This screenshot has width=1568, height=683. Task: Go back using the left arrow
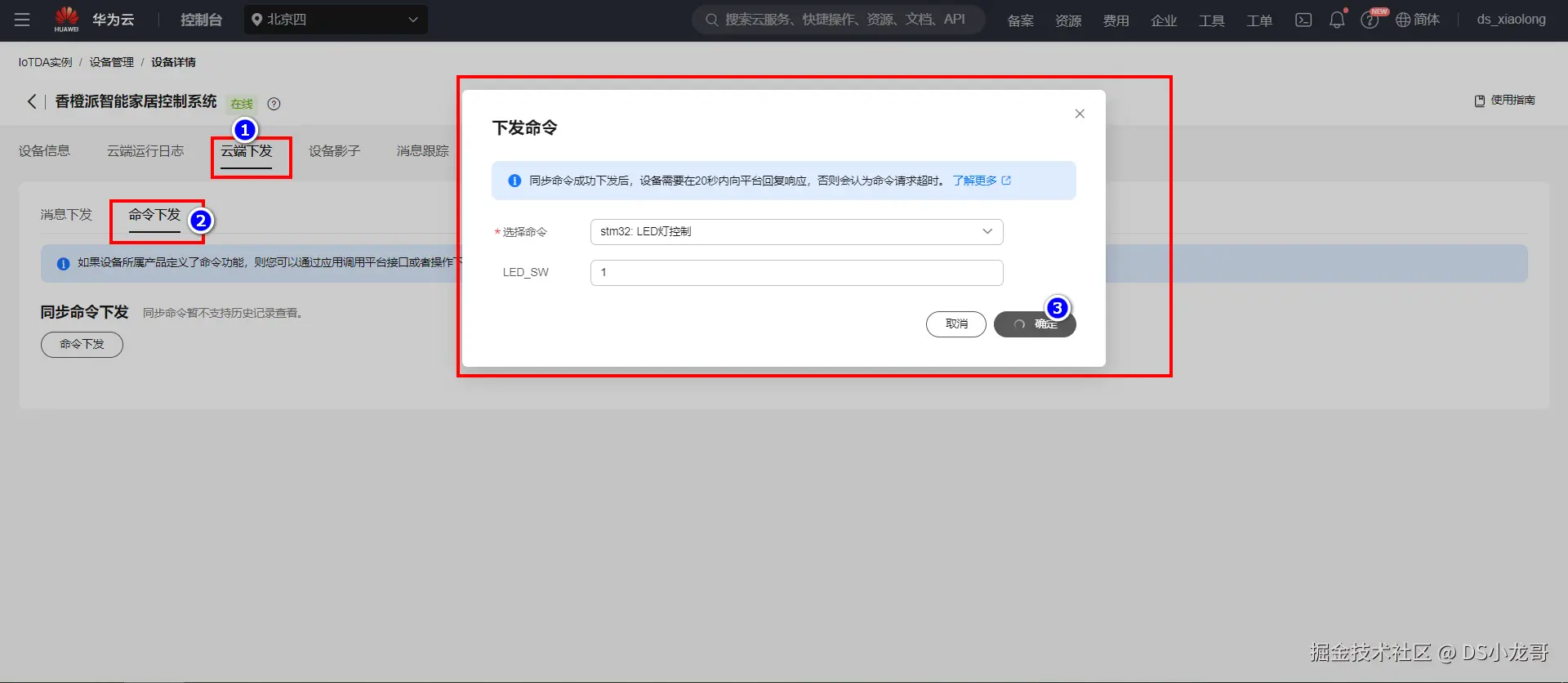click(x=32, y=101)
